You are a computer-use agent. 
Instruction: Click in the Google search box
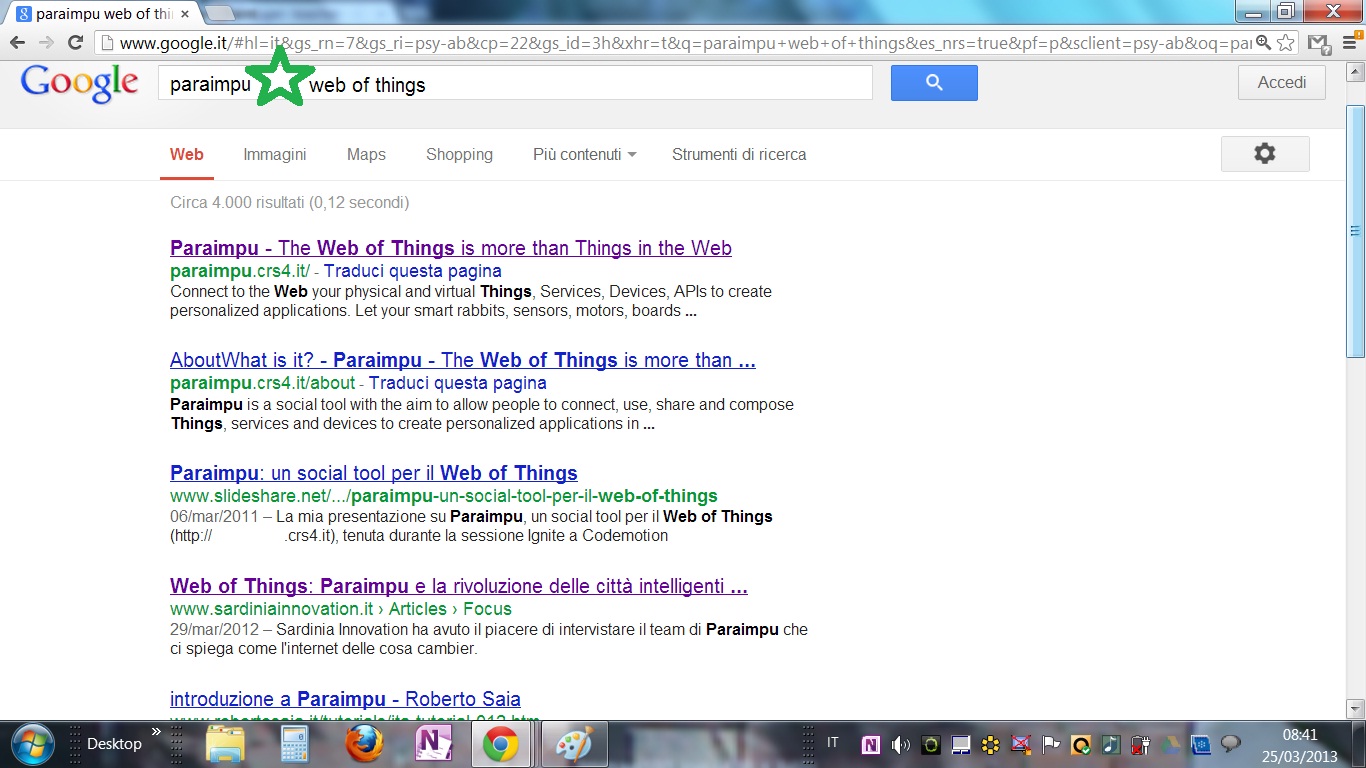(515, 83)
